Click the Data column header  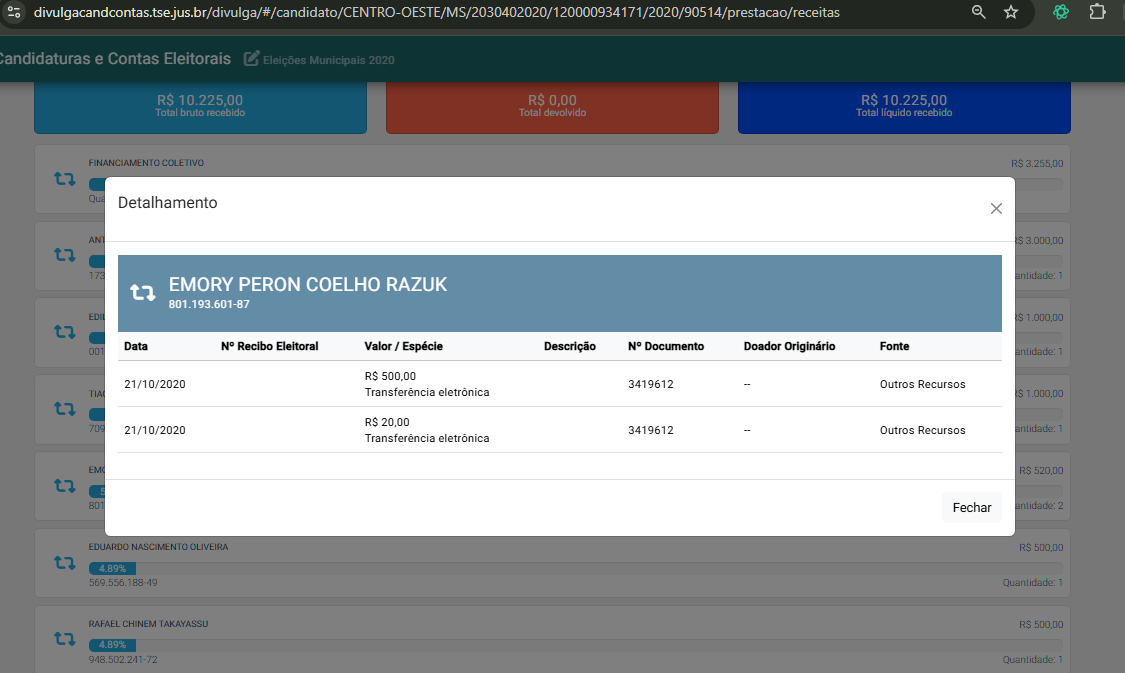point(136,346)
